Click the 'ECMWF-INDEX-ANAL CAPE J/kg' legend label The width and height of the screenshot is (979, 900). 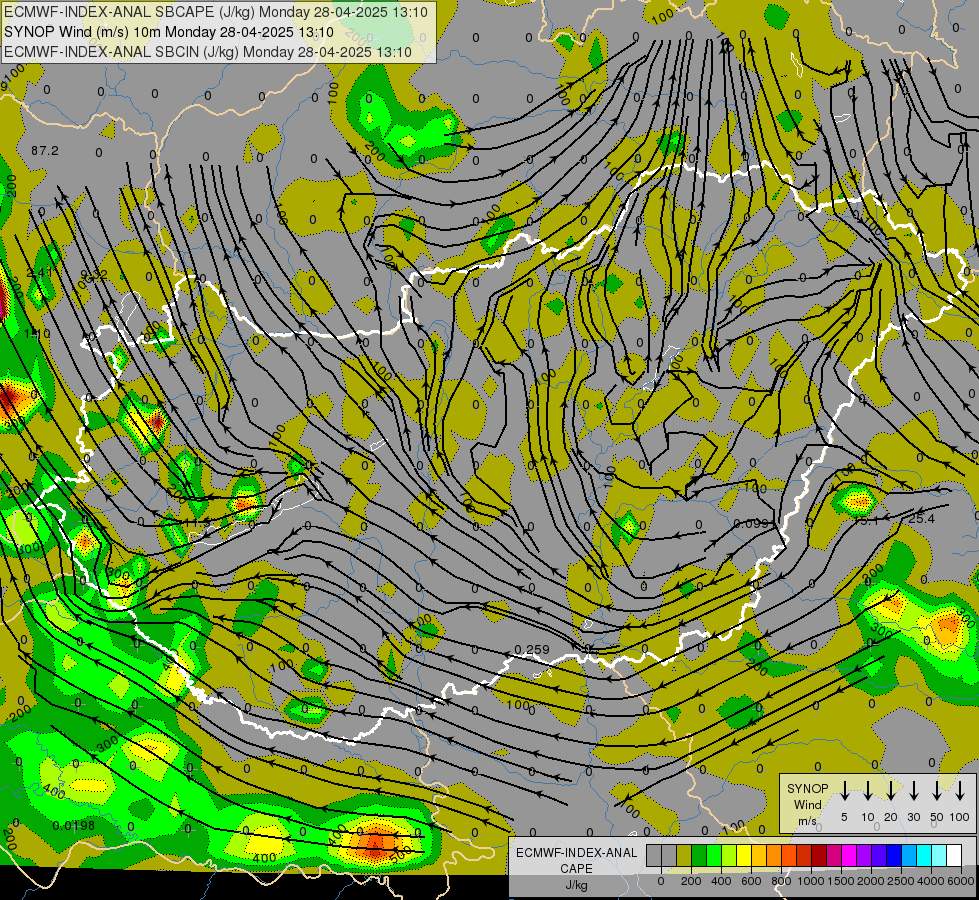click(x=576, y=868)
